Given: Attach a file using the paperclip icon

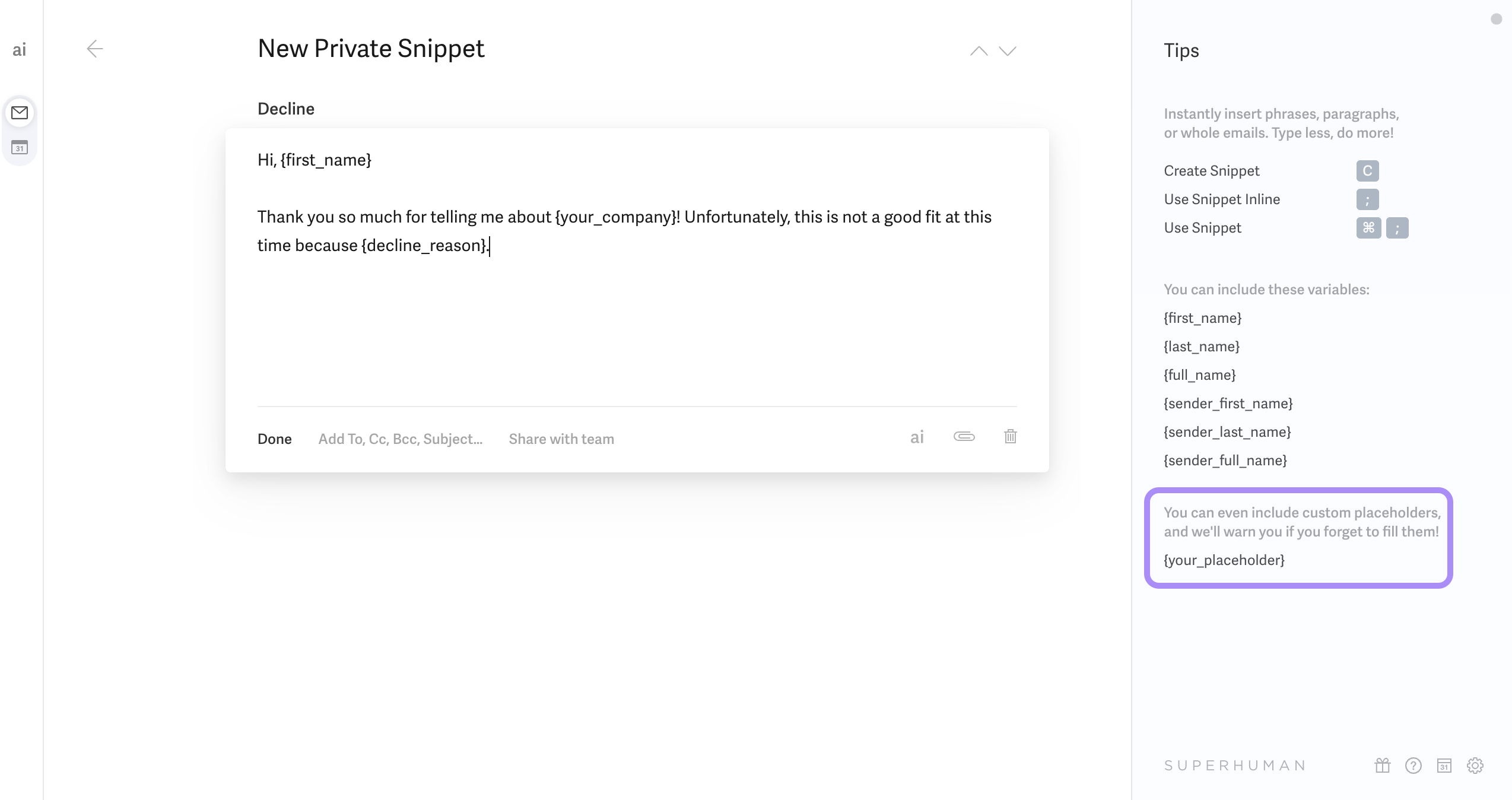Looking at the screenshot, I should click(x=963, y=437).
